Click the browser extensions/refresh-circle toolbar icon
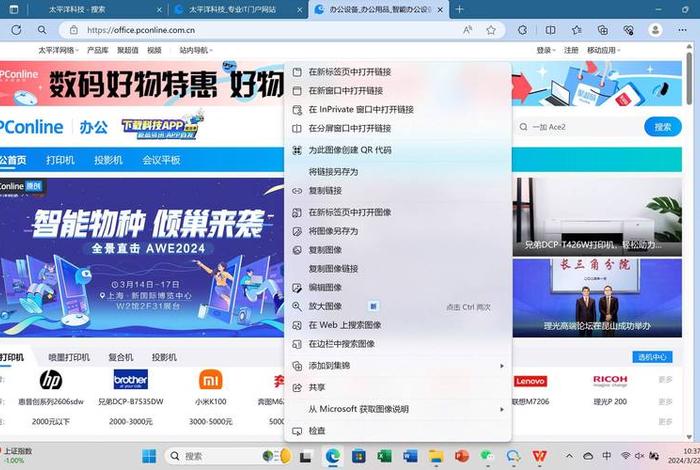700x470 pixels. pyautogui.click(x=522, y=30)
